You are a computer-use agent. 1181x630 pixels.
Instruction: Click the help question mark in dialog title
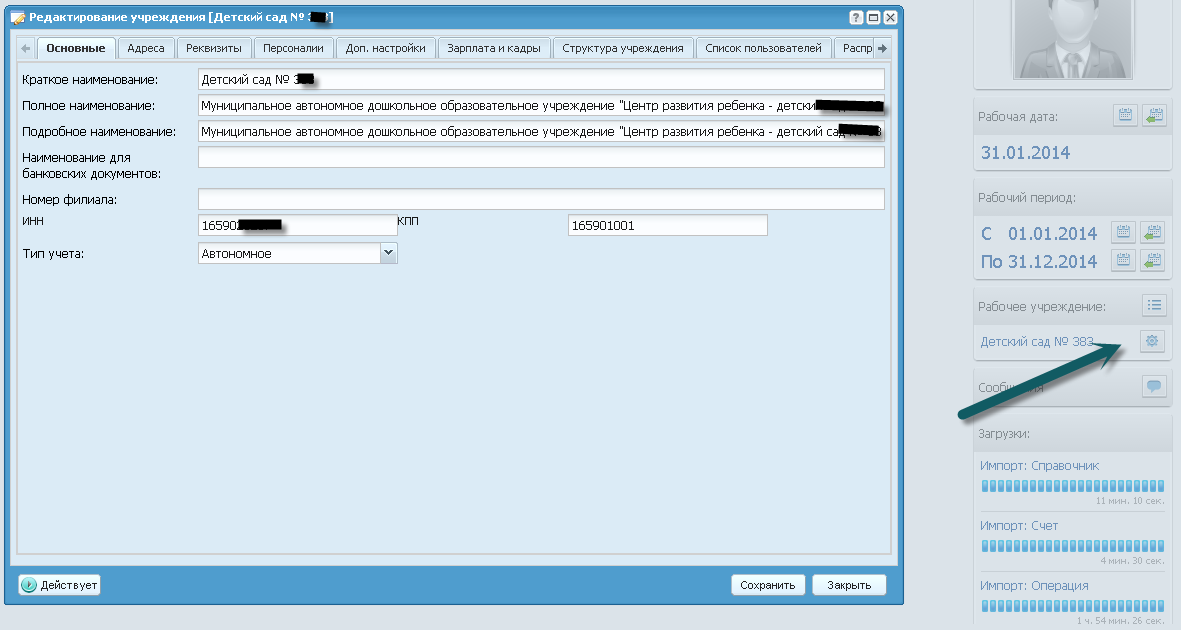pyautogui.click(x=856, y=18)
